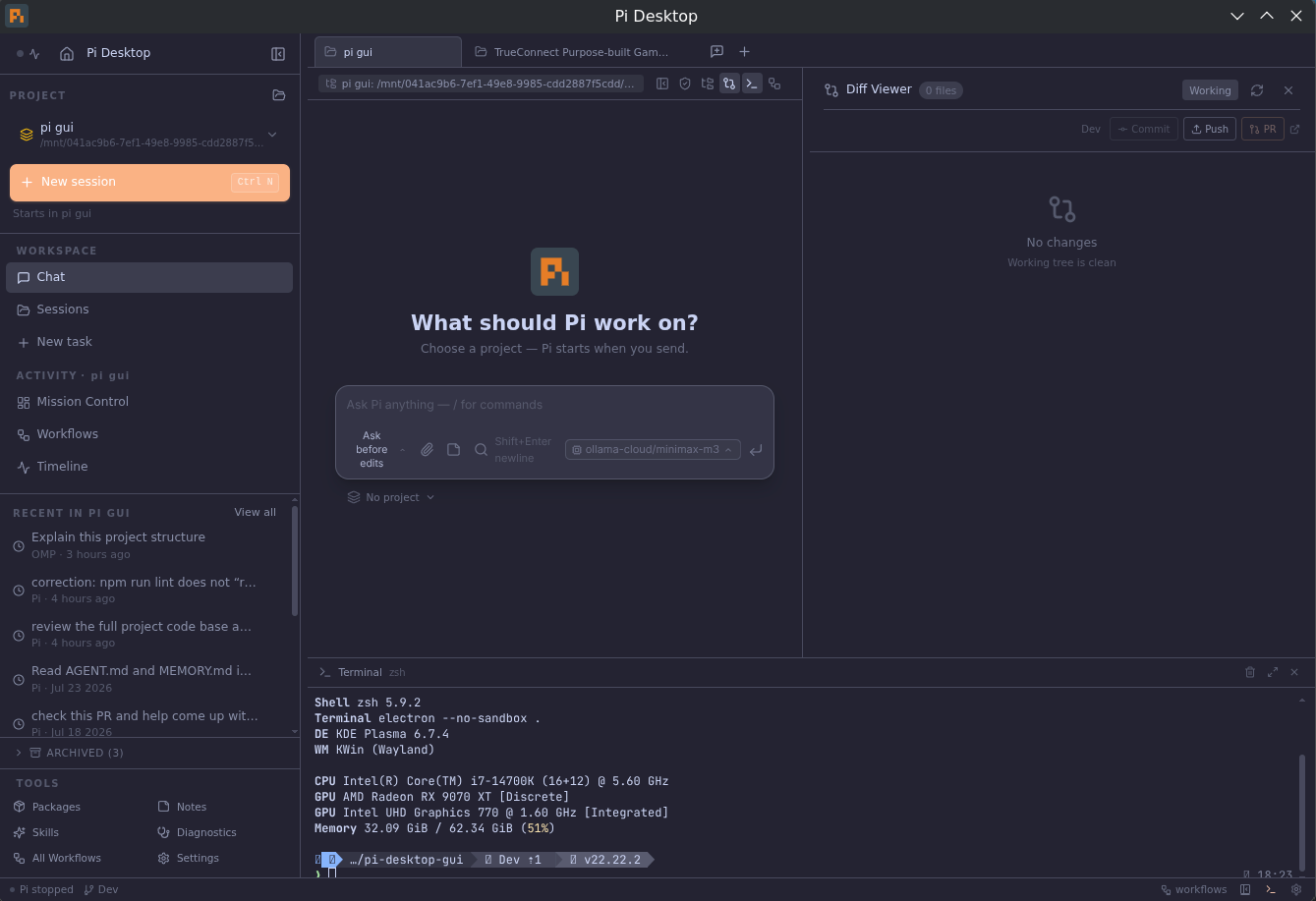This screenshot has height=901, width=1316.
Task: Click the Push button
Action: click(x=1210, y=129)
